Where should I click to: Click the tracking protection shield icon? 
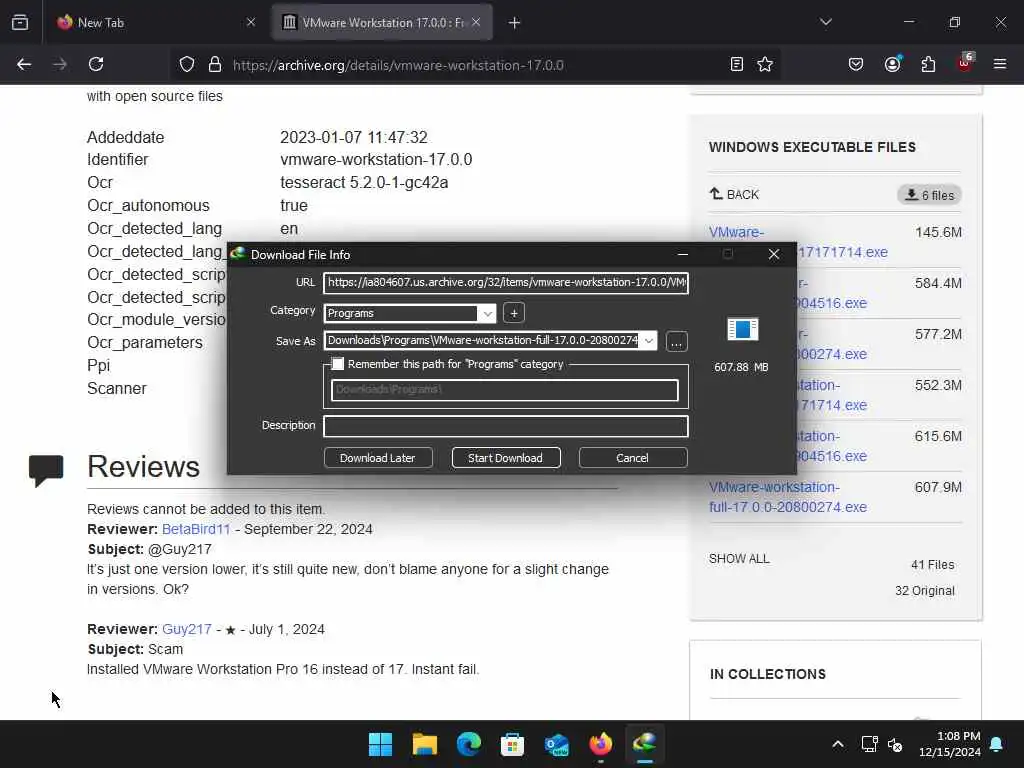click(x=187, y=65)
